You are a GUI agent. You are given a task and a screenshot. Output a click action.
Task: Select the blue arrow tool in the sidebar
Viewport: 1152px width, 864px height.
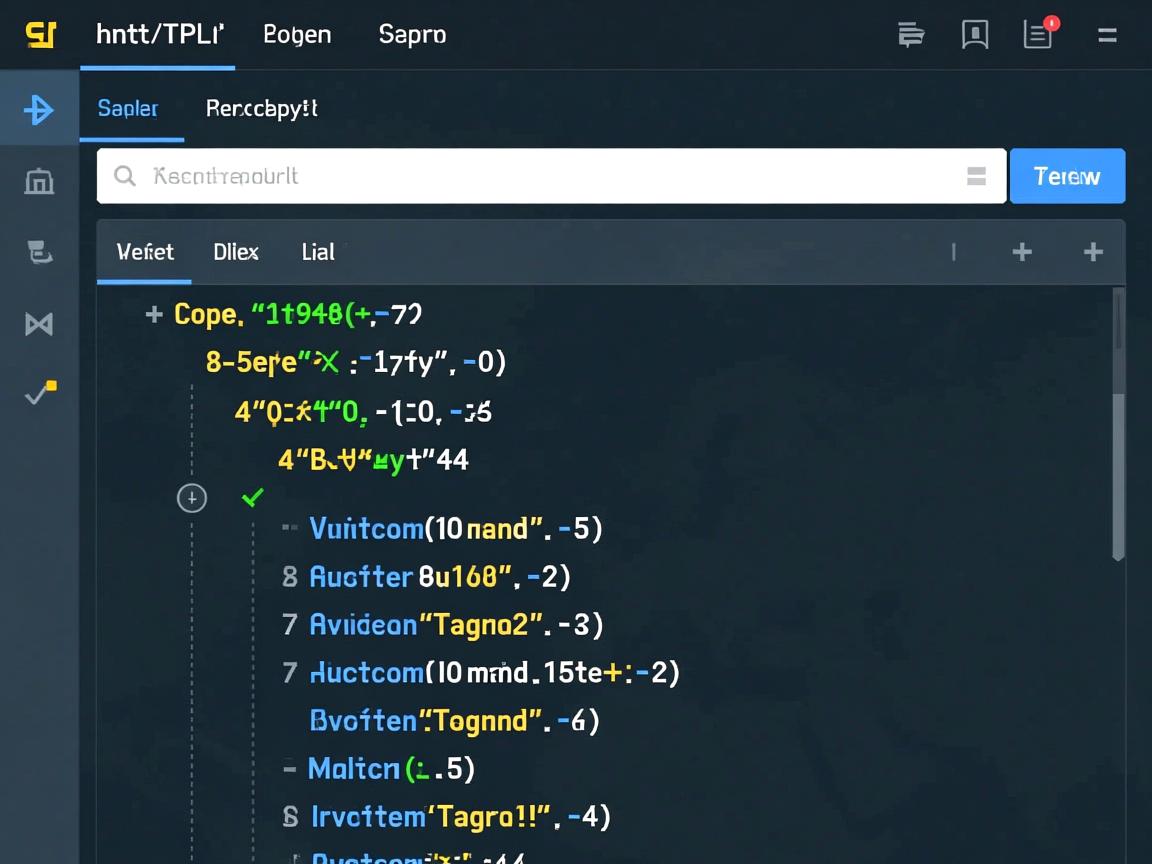click(39, 110)
